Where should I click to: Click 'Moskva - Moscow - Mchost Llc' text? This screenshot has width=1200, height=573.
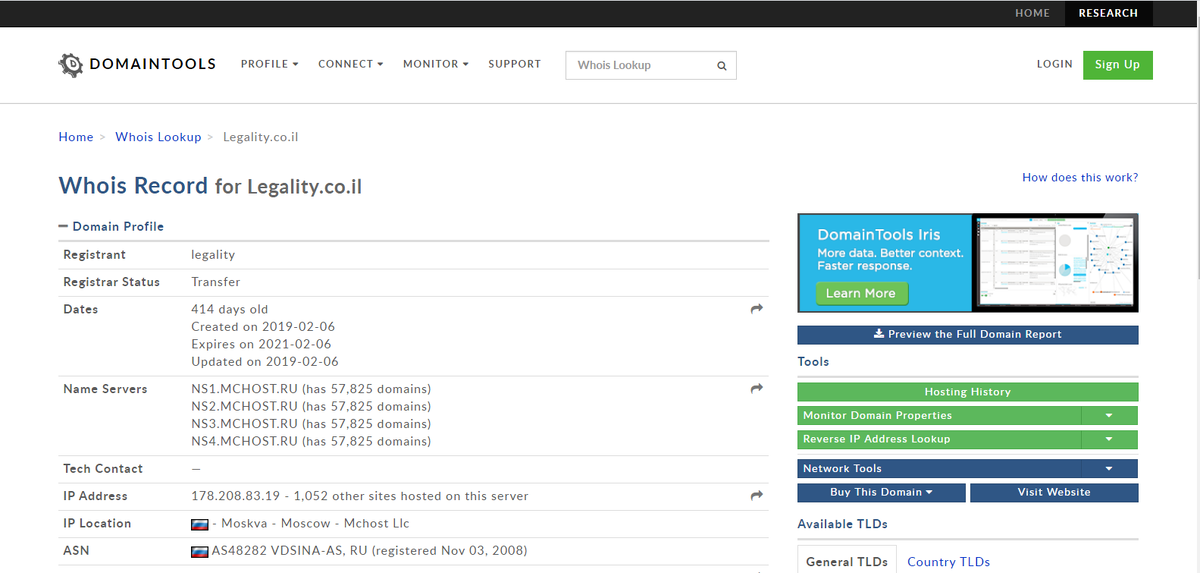tap(315, 524)
